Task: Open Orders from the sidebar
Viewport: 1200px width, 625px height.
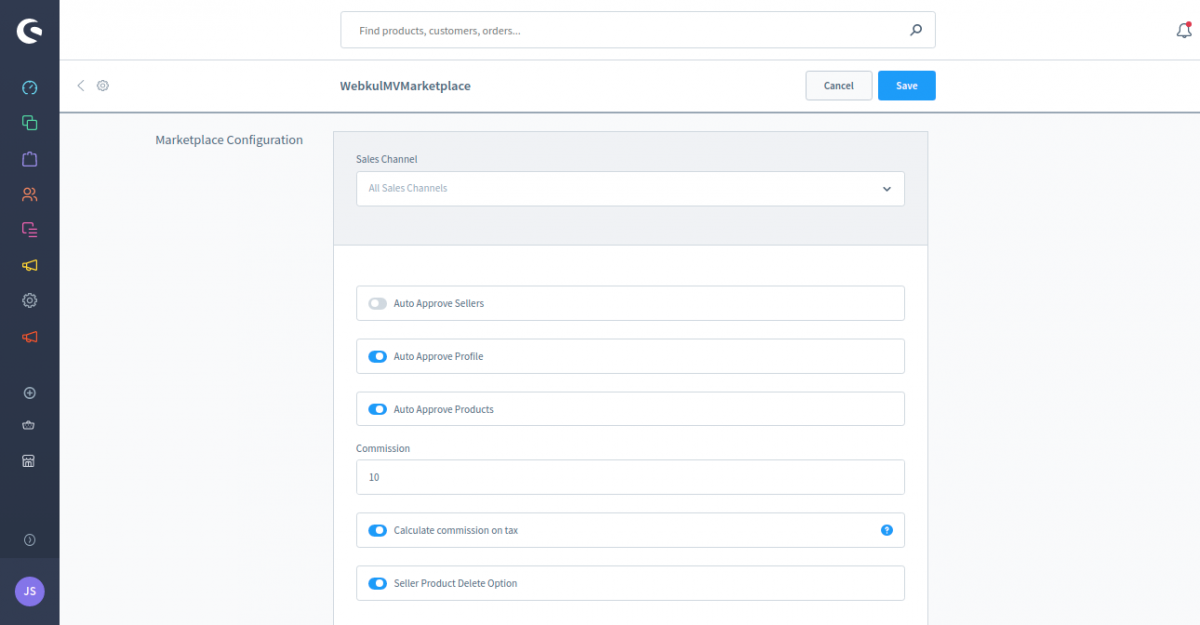Action: point(29,158)
